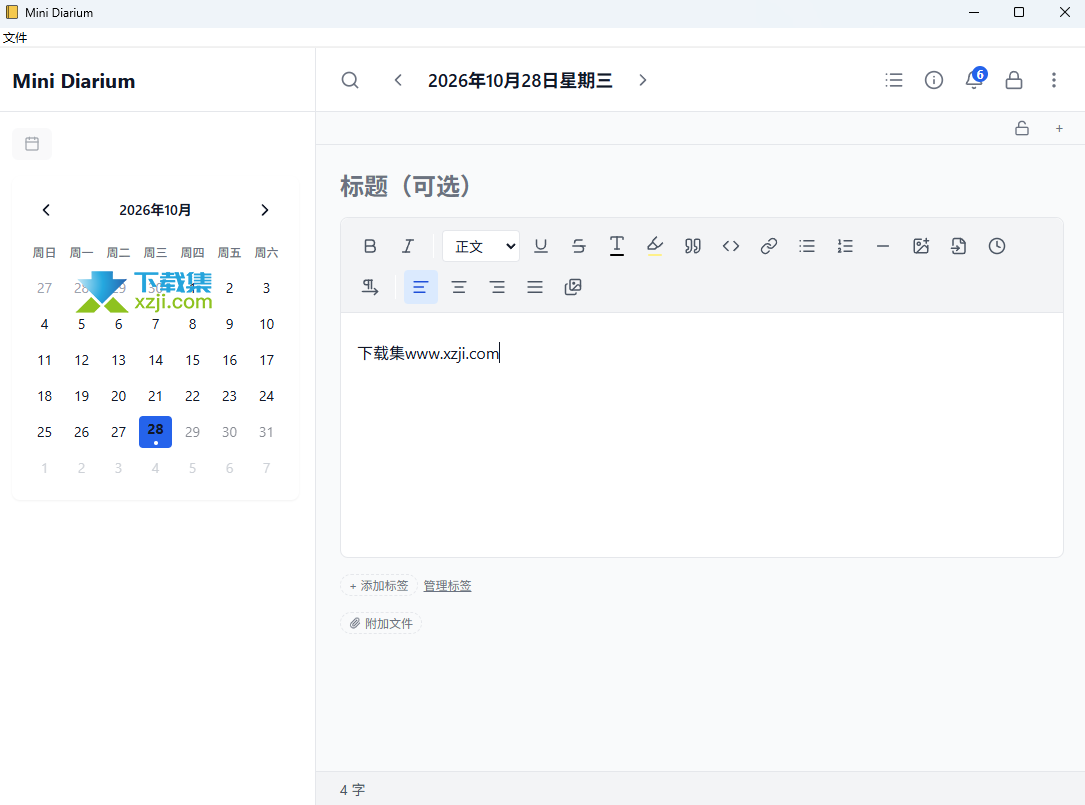The width and height of the screenshot is (1085, 805).
Task: Align text to the left
Action: 421,287
